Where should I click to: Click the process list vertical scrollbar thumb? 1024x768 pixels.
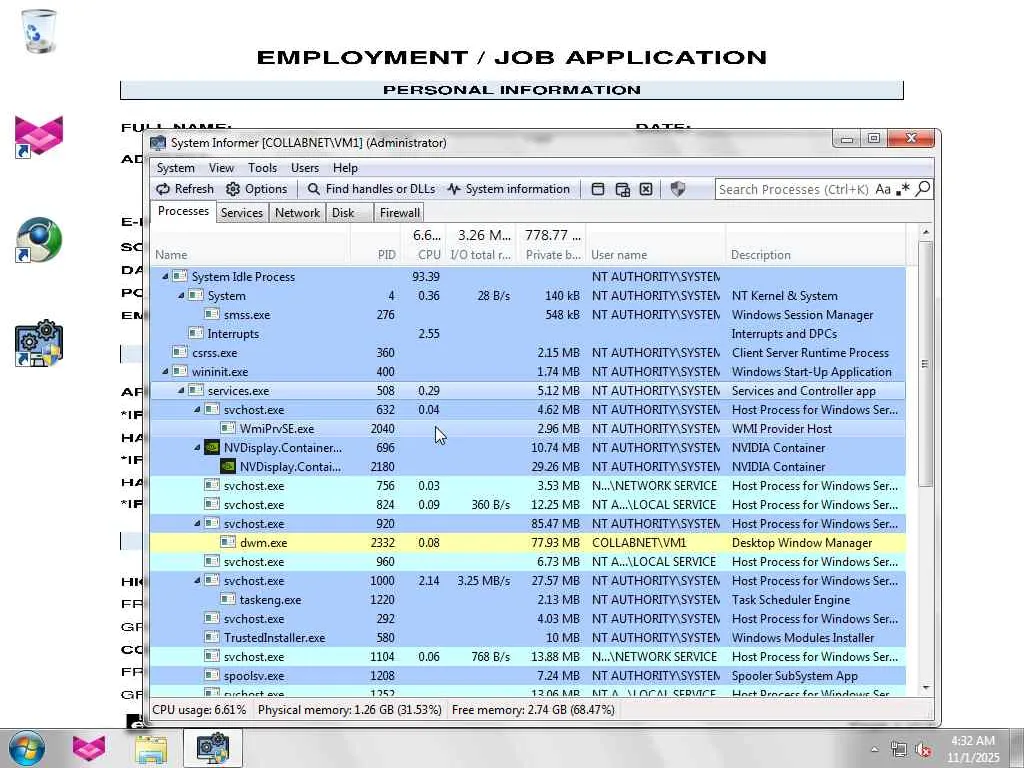tap(925, 363)
